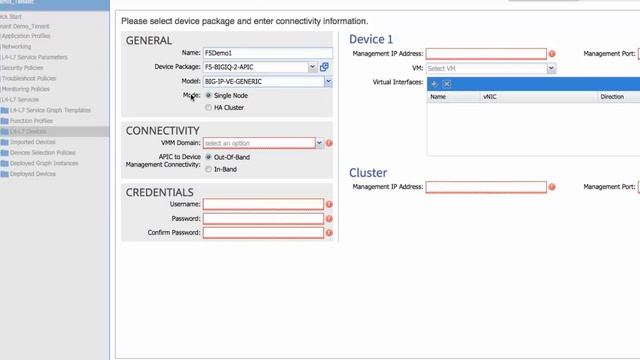
Task: Click the Password input field
Action: [263, 219]
